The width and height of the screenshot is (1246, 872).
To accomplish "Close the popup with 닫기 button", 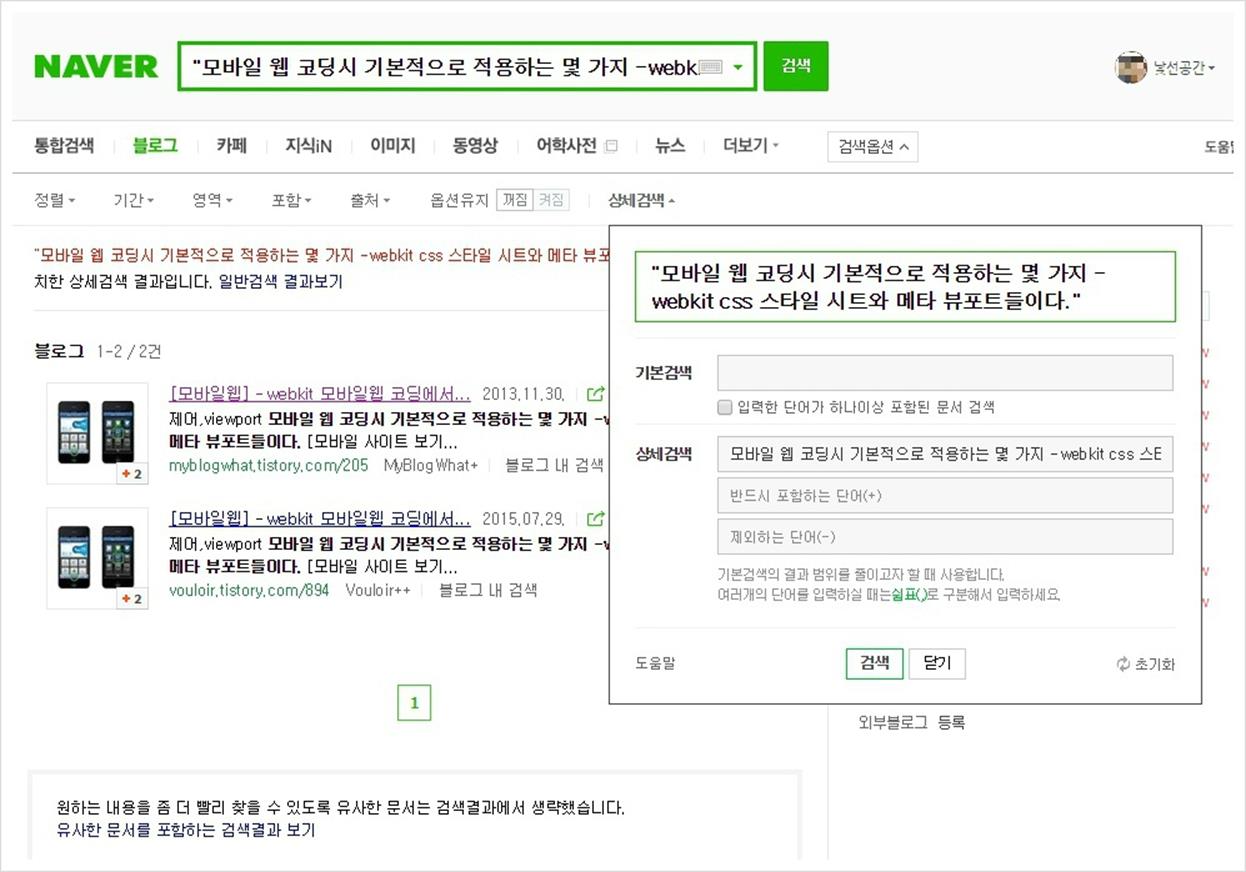I will (937, 663).
